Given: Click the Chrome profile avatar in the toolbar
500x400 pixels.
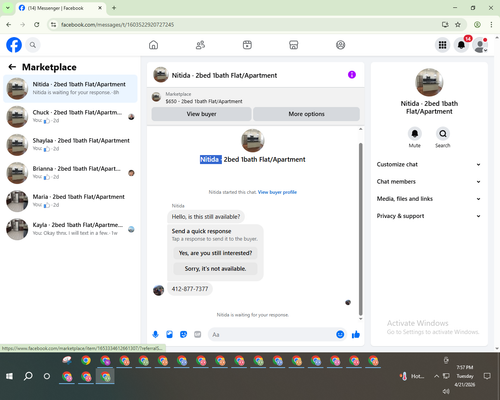Looking at the screenshot, I should click(x=477, y=25).
